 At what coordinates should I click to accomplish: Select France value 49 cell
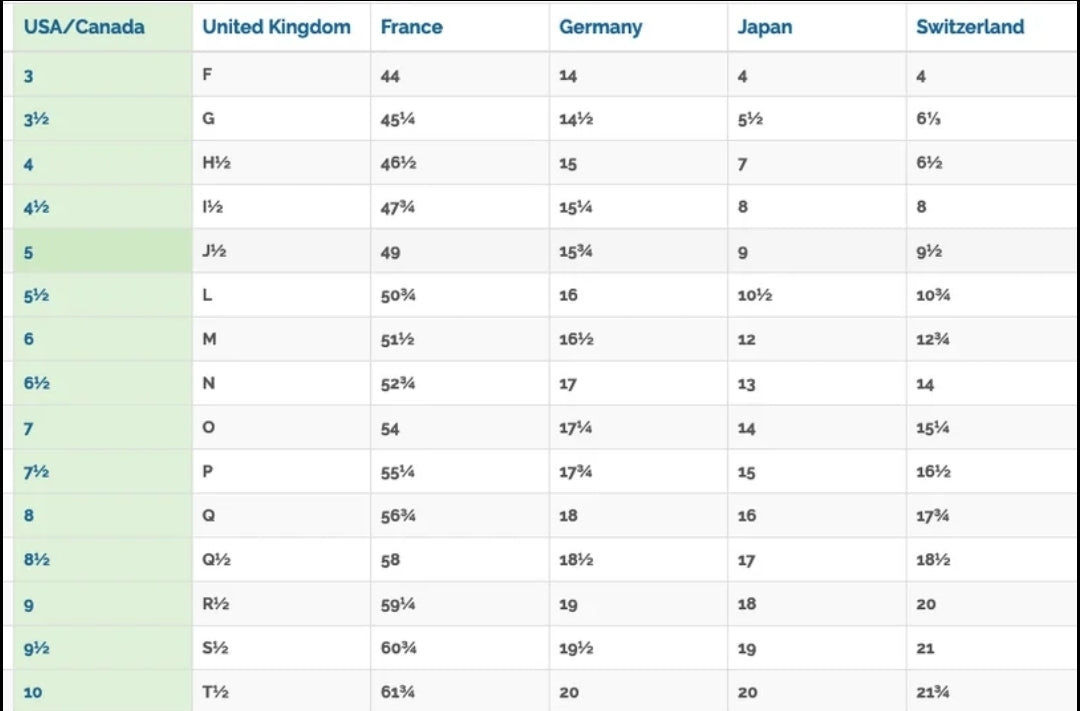(460, 251)
